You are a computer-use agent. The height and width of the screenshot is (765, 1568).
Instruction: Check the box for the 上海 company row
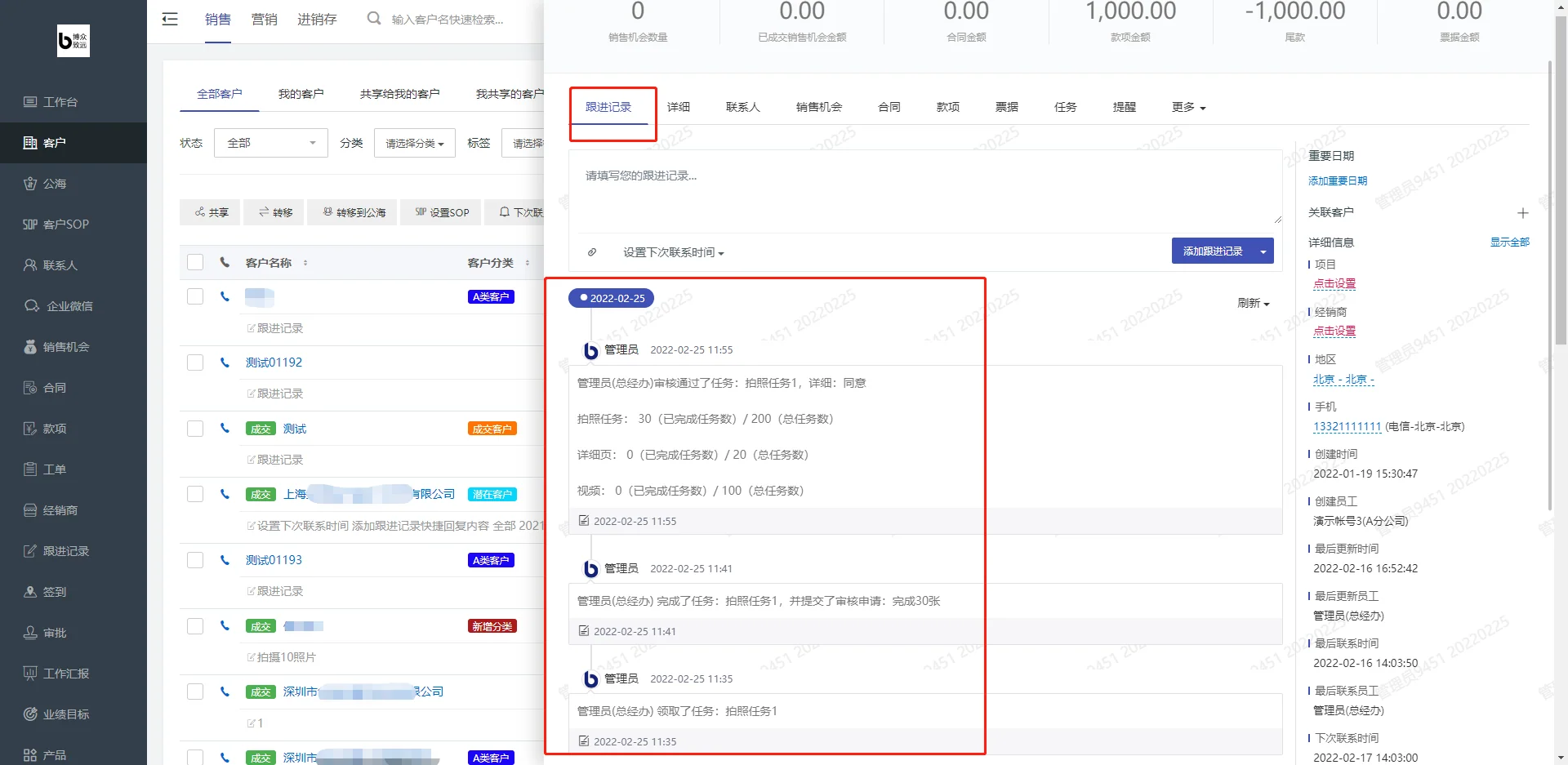pyautogui.click(x=195, y=494)
